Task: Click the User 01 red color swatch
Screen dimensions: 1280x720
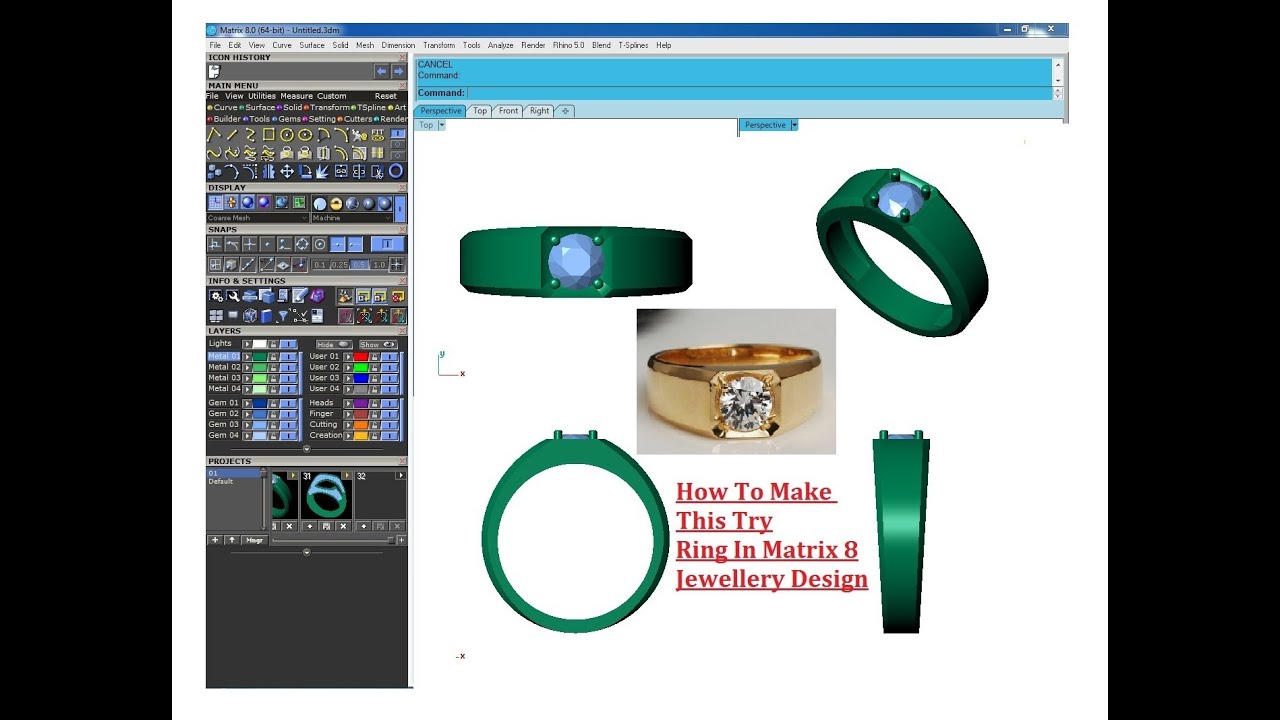Action: click(361, 357)
